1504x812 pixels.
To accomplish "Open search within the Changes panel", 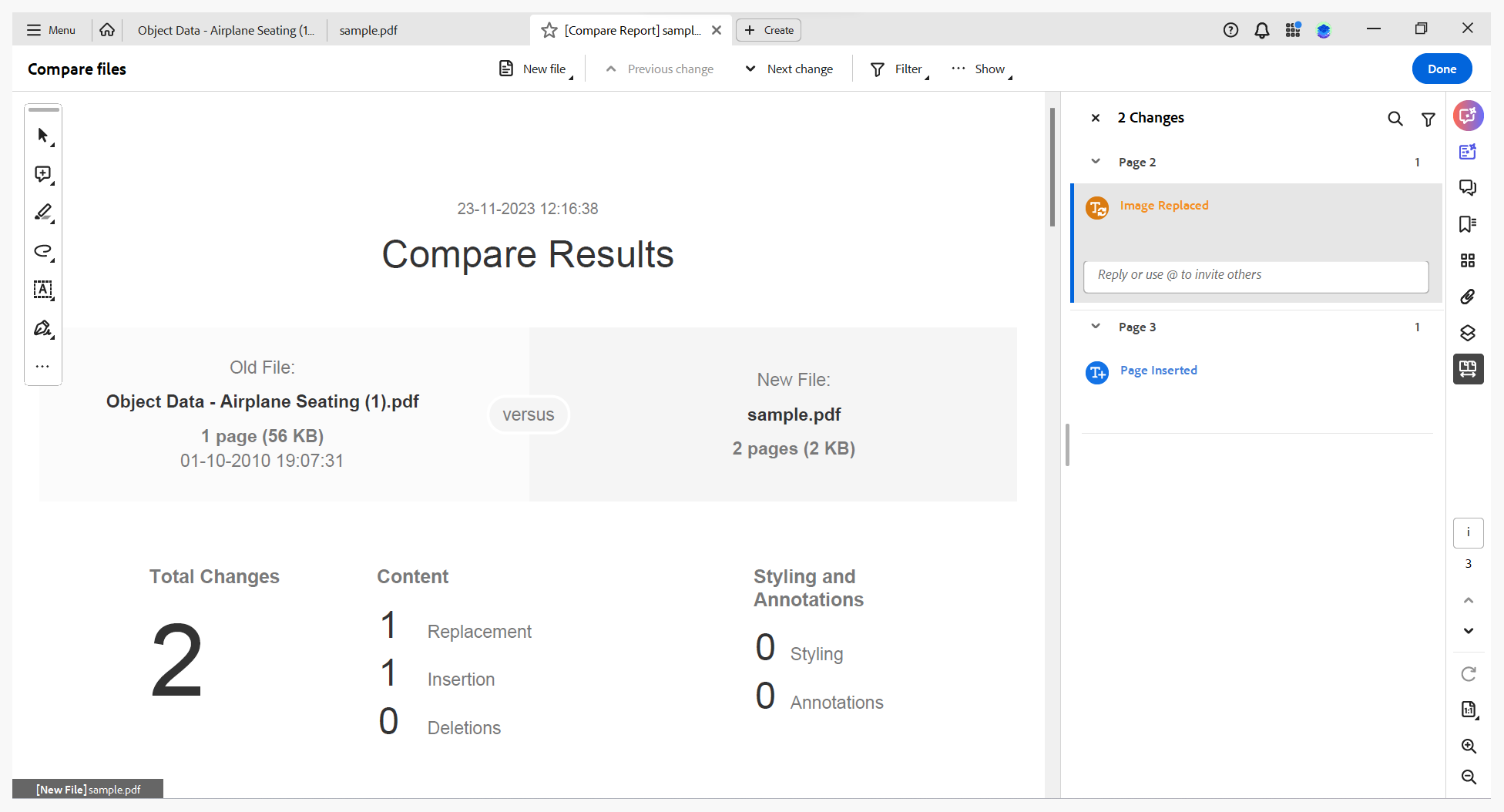I will click(x=1396, y=119).
